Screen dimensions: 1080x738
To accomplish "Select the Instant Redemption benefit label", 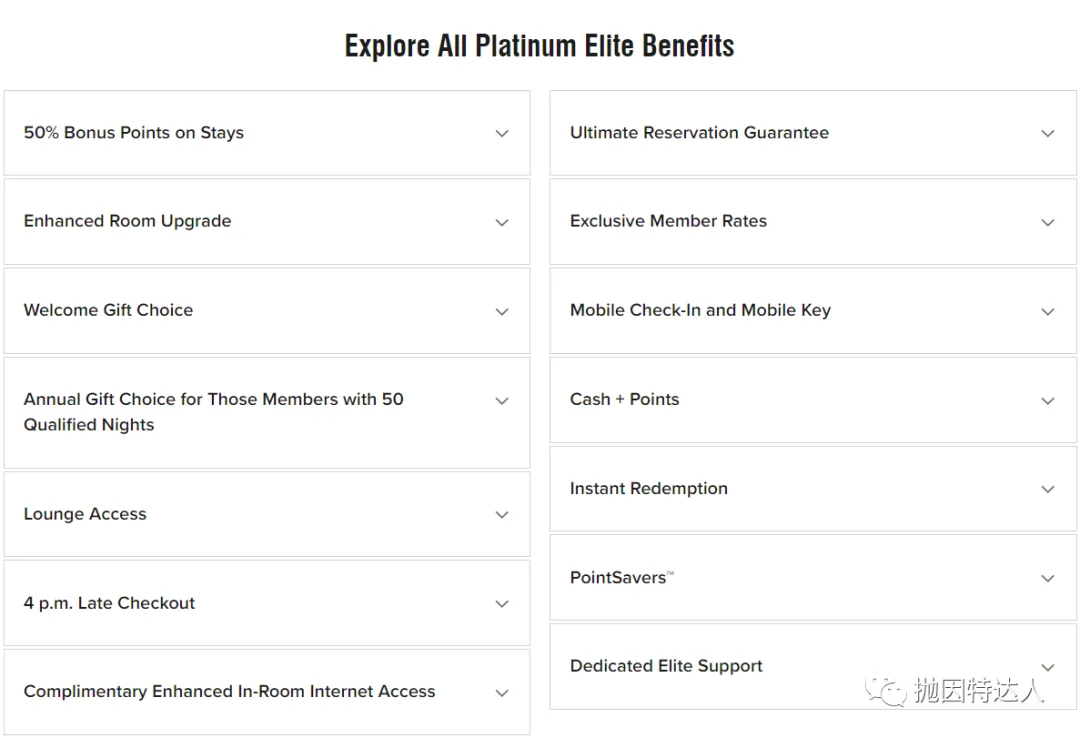I will [x=648, y=489].
